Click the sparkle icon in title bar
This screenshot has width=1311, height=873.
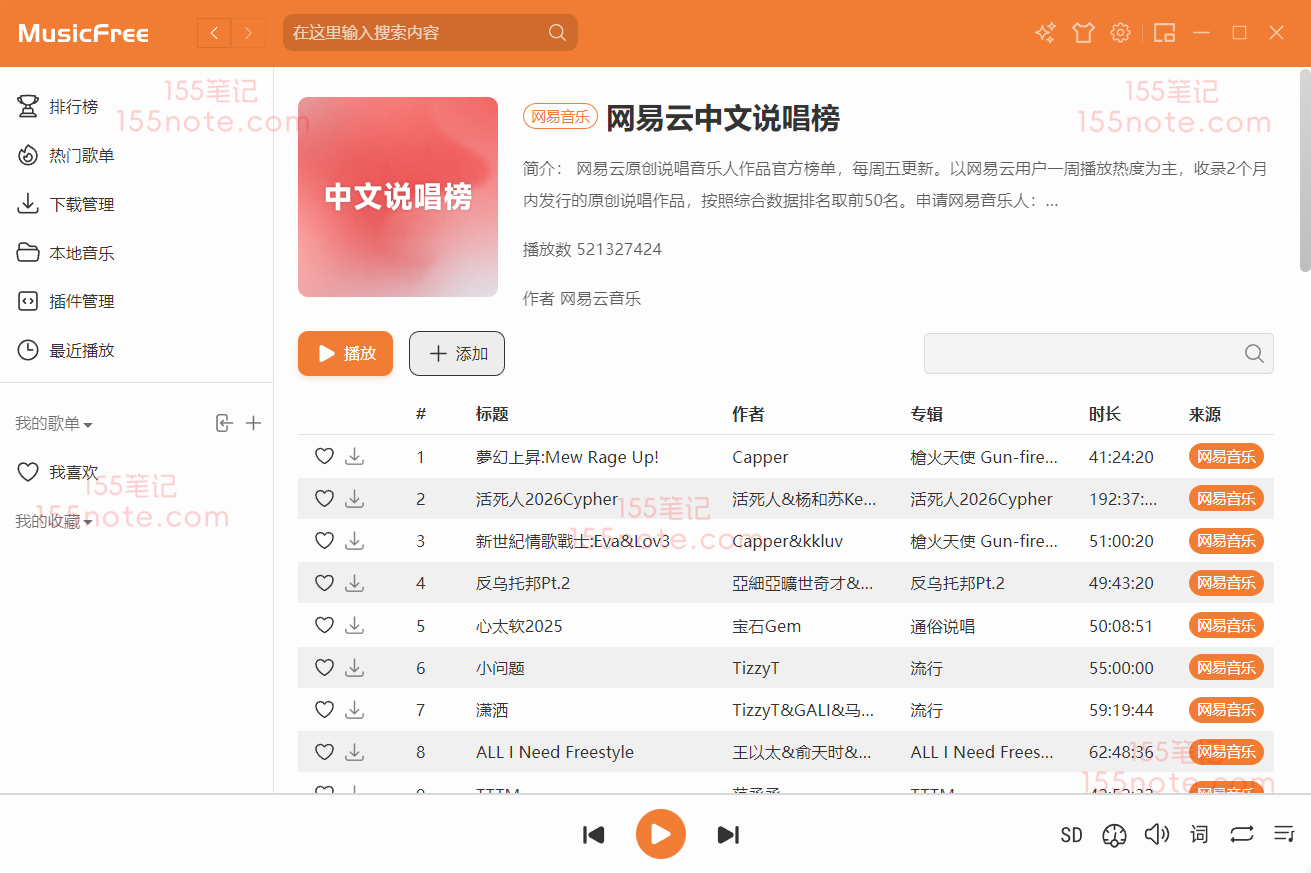pos(1045,33)
